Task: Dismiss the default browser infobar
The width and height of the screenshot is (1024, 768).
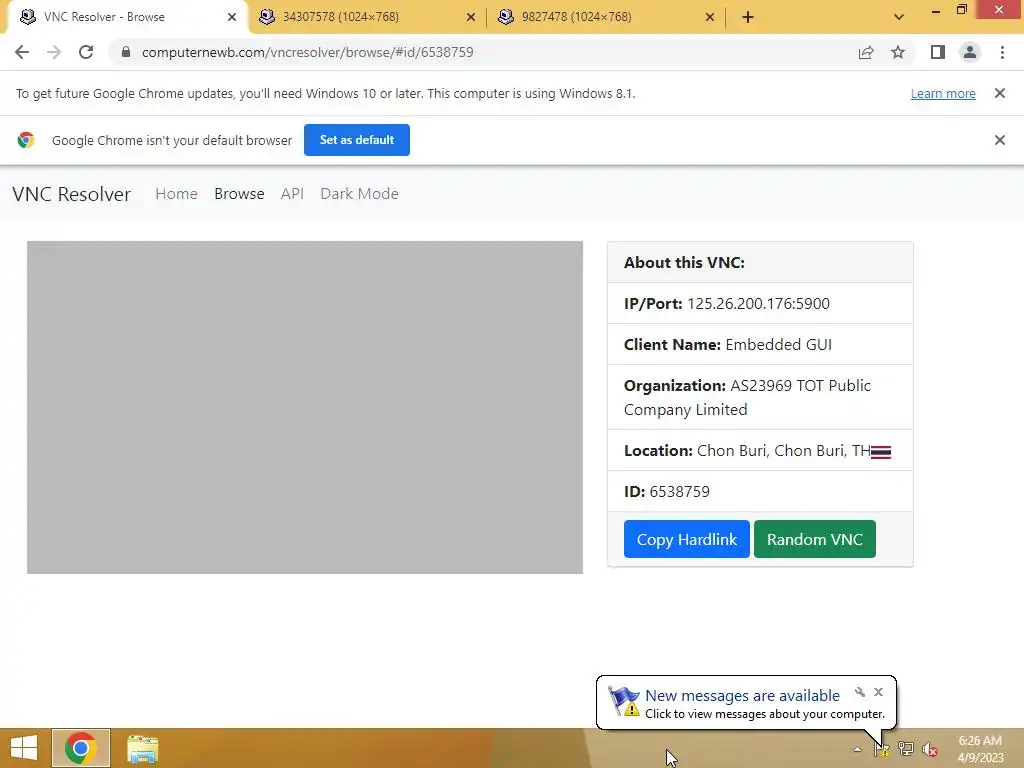Action: [999, 140]
